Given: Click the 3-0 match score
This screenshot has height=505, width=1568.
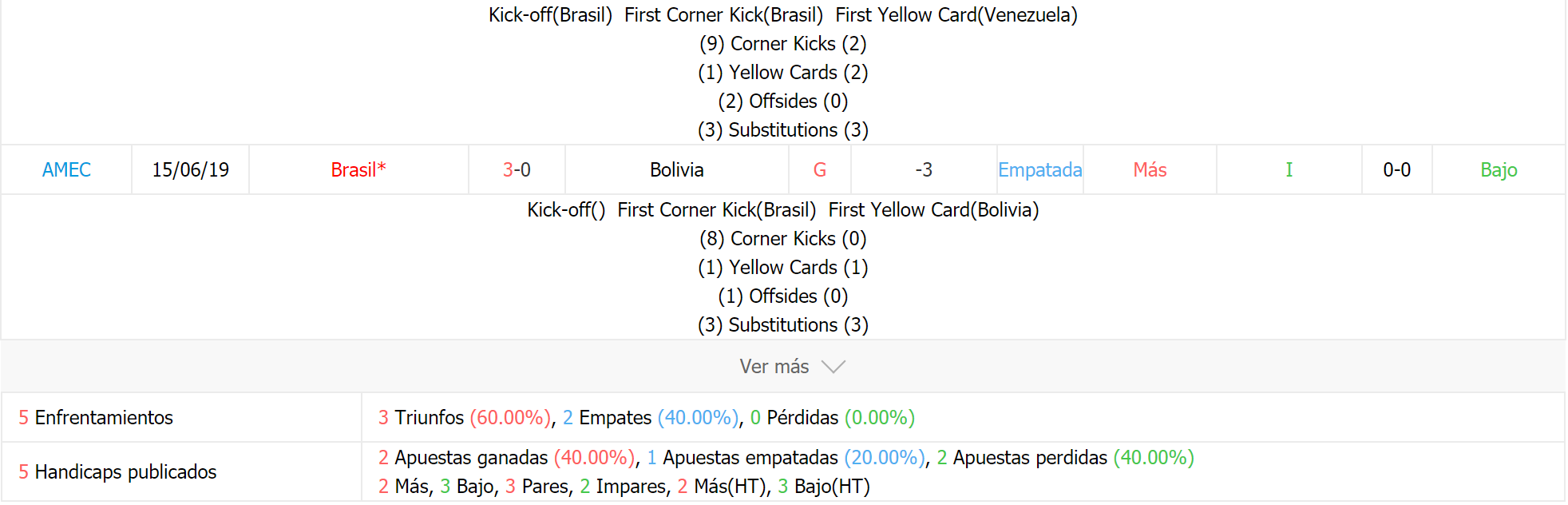Looking at the screenshot, I should pyautogui.click(x=517, y=170).
